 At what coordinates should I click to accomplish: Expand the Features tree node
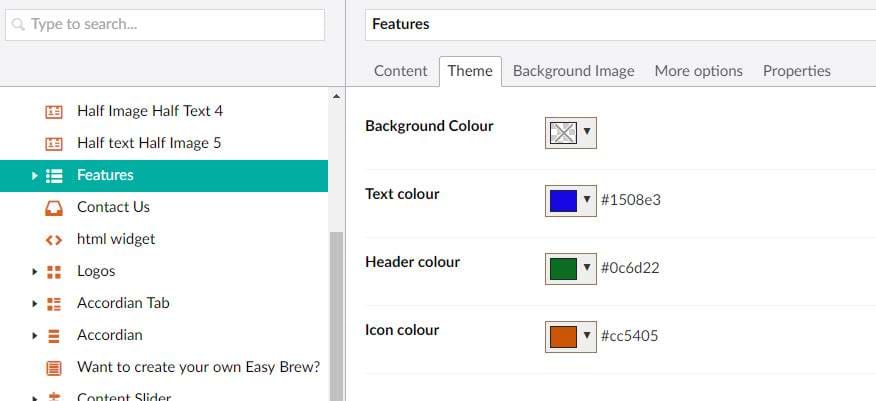35,175
